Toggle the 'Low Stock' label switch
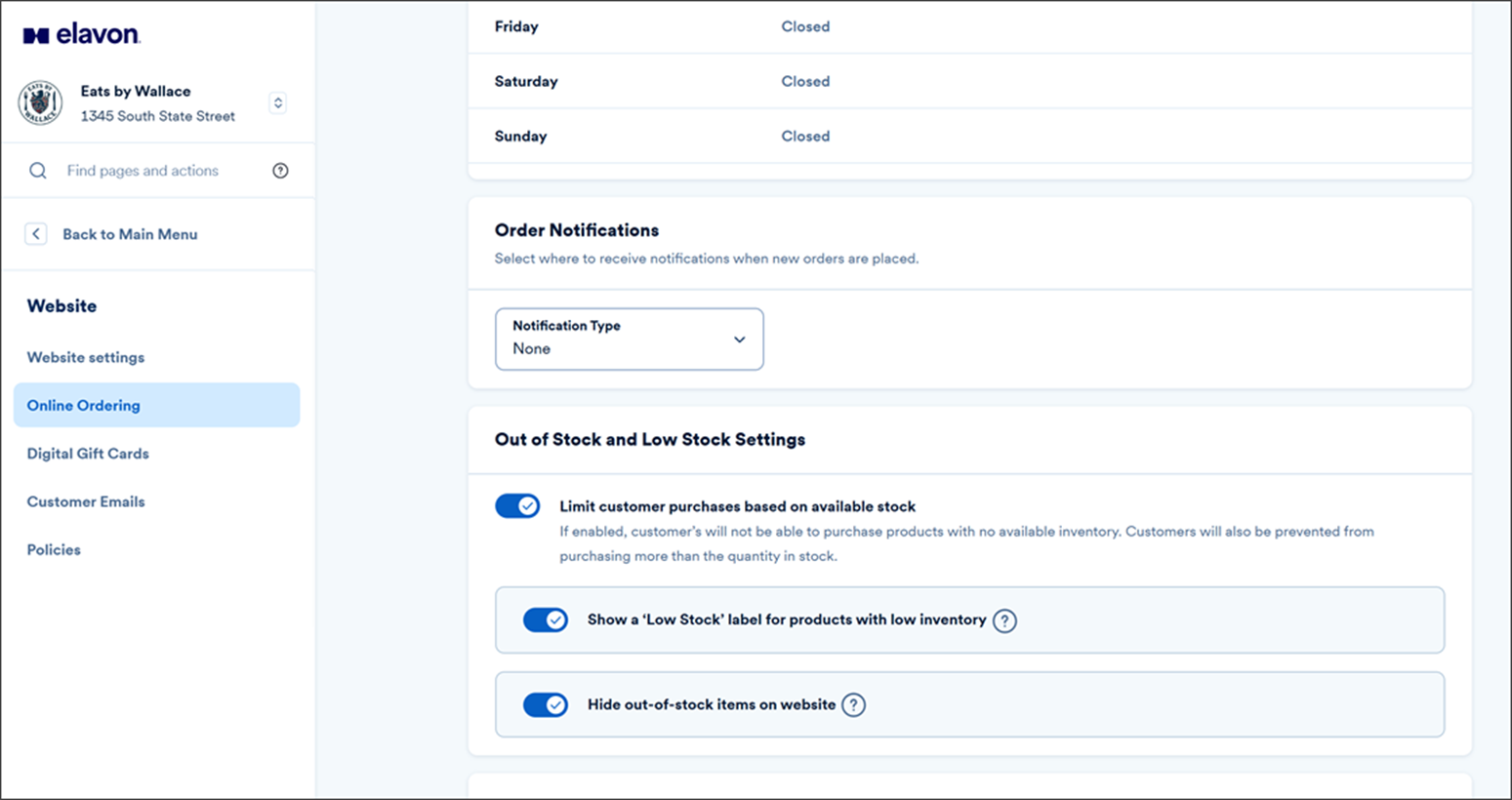This screenshot has width=1512, height=800. [x=546, y=620]
